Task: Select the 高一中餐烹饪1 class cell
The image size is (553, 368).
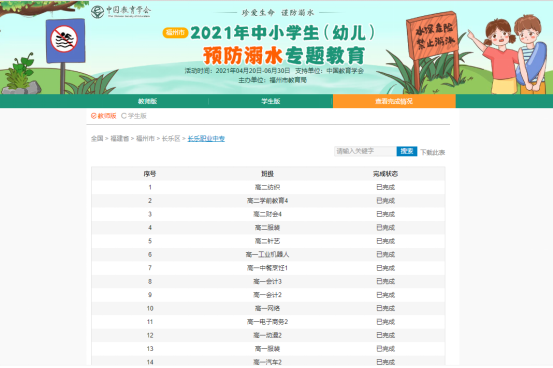Action: click(267, 268)
